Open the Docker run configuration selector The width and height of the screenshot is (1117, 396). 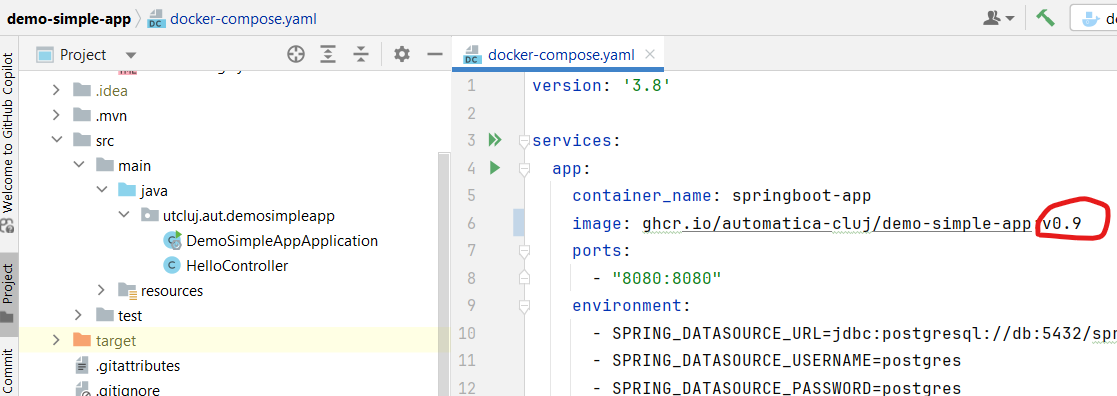(x=1094, y=18)
